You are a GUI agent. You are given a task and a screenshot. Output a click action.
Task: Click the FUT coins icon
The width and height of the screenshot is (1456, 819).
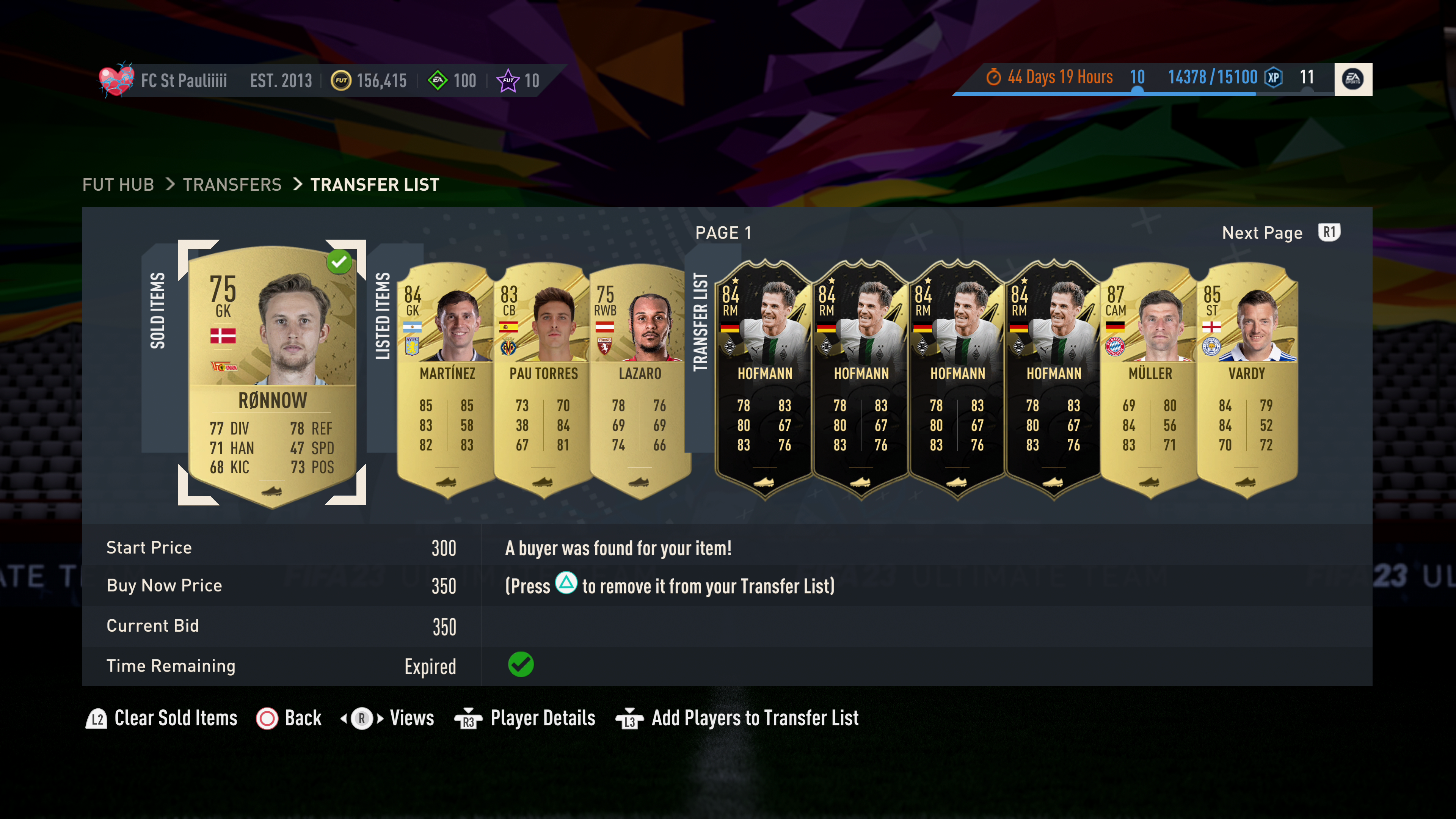341,80
